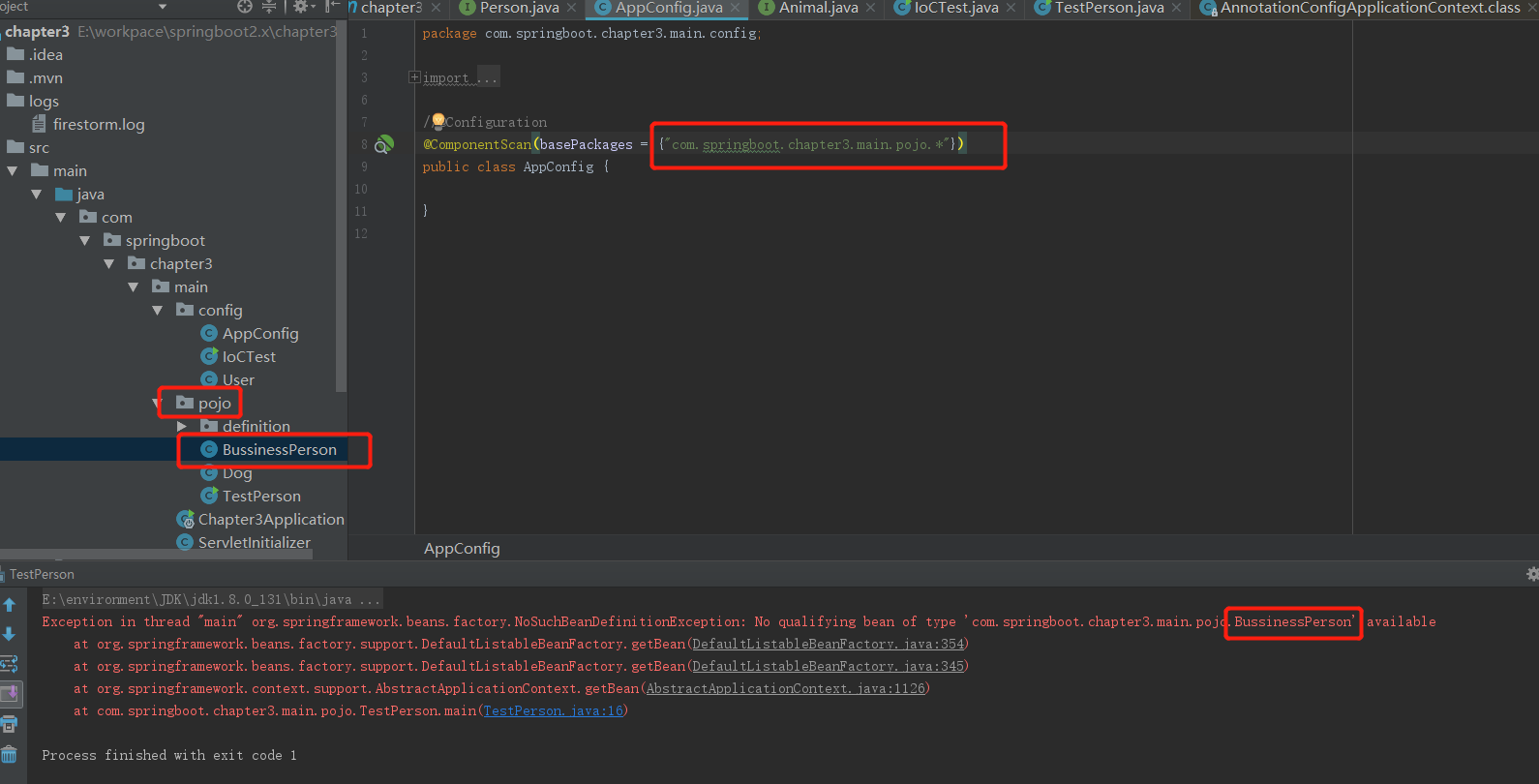
Task: Open AbstractApplicationContext.java:1126 stack link
Action: (786, 689)
